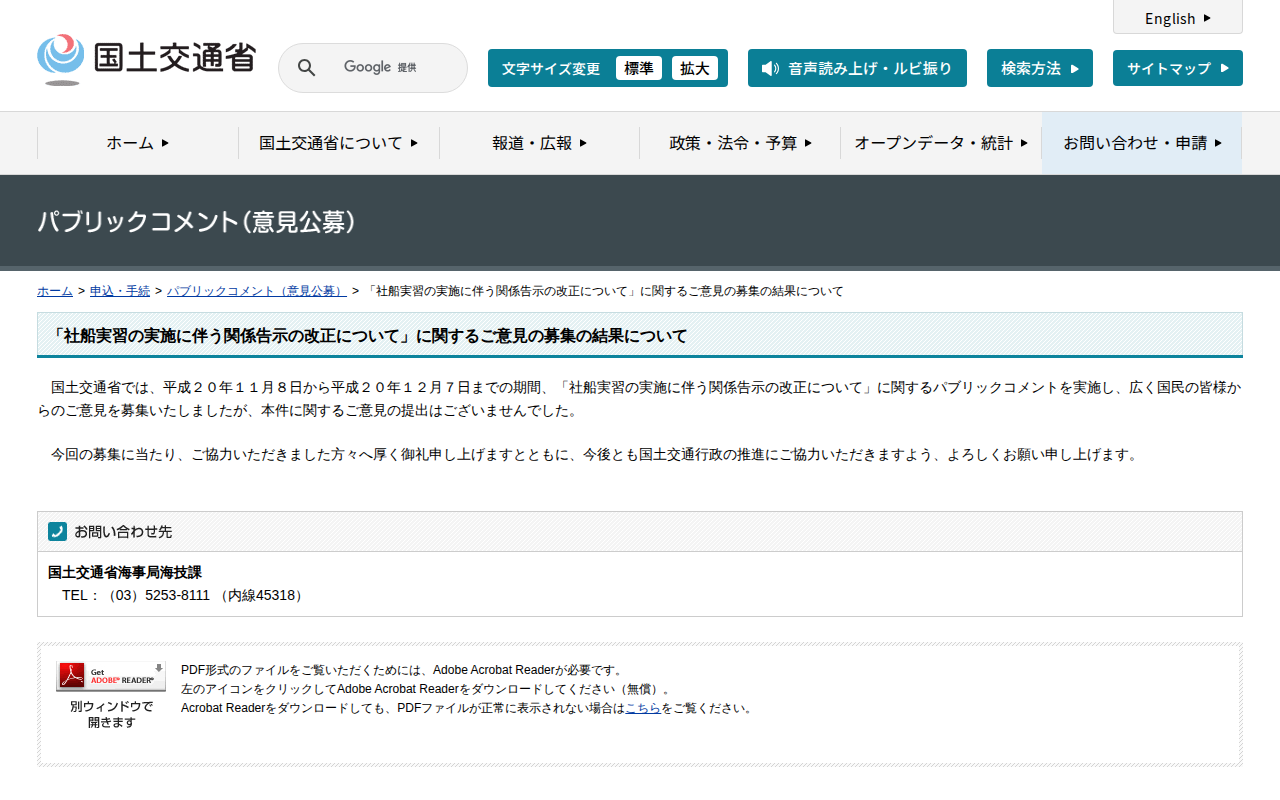Open 国土交通省について menu

pos(339,143)
